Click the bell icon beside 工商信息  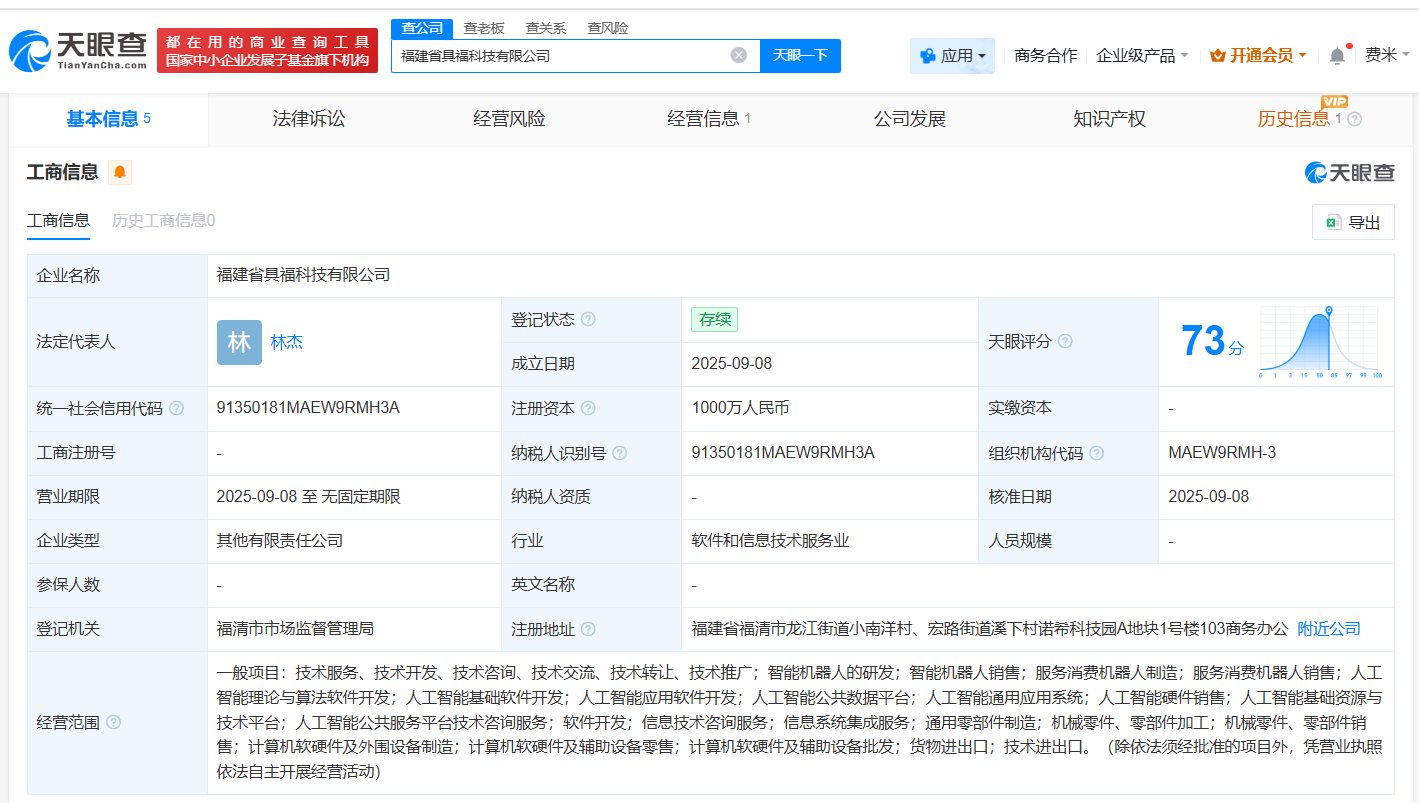[x=120, y=172]
